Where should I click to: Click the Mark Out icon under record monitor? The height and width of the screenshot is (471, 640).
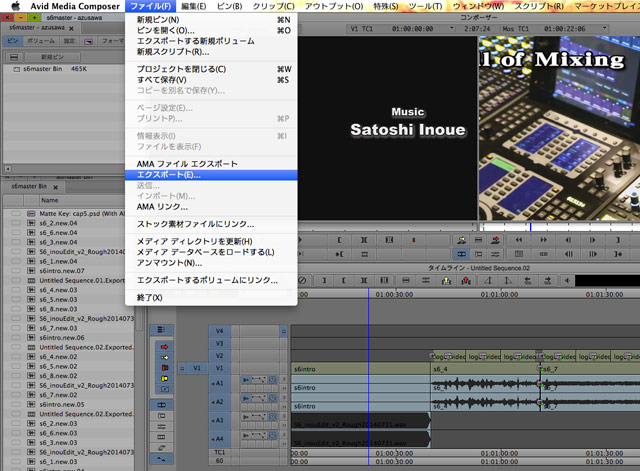tap(618, 240)
